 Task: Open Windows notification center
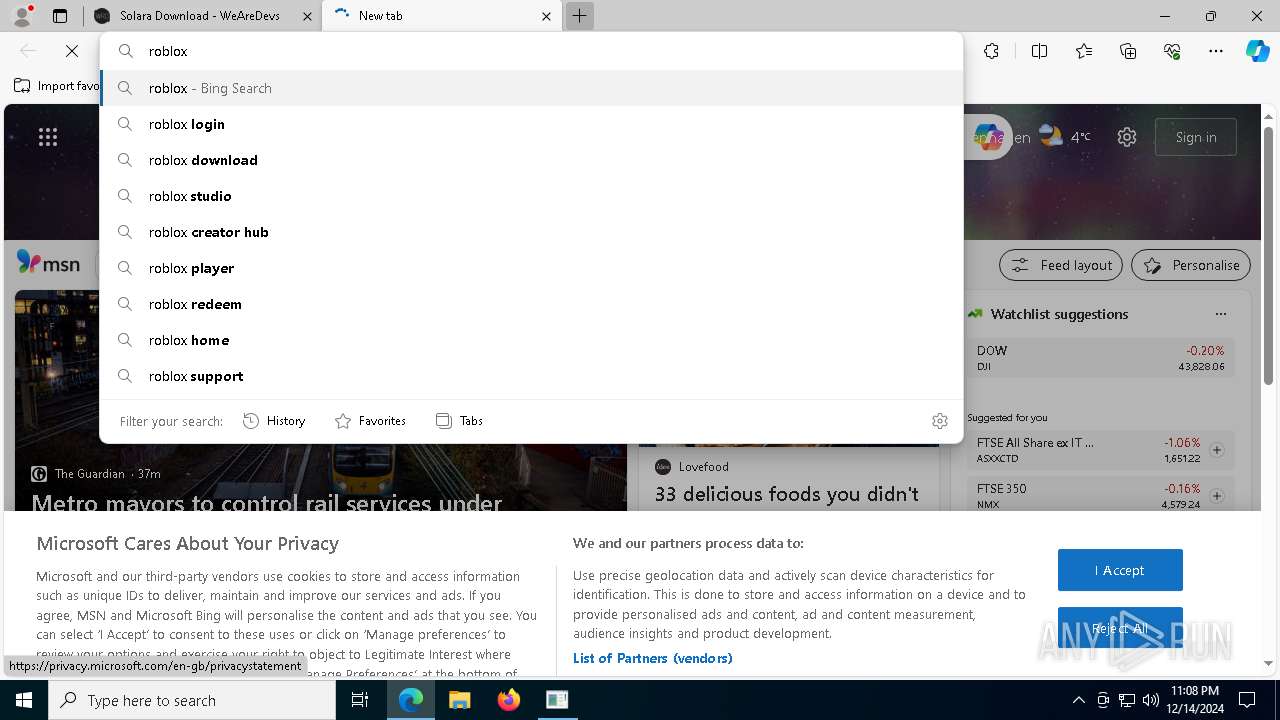pos(1247,700)
